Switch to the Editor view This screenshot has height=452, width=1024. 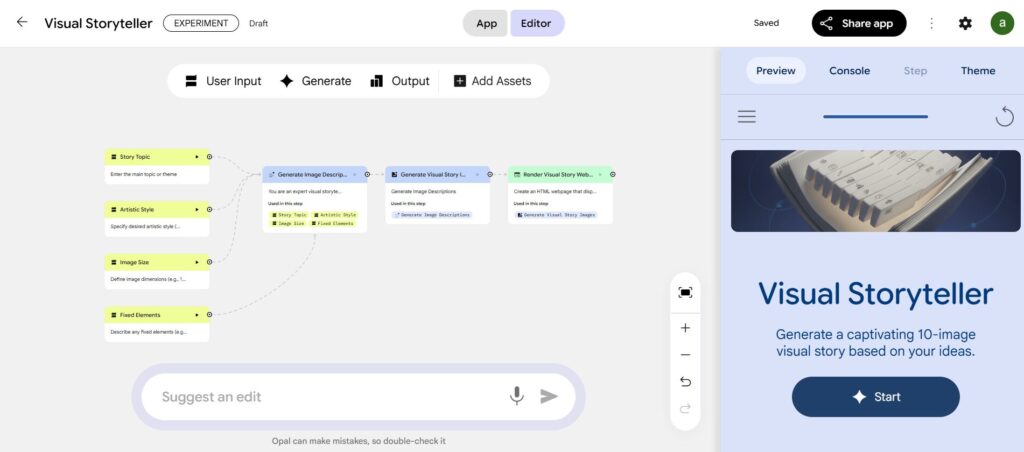536,23
